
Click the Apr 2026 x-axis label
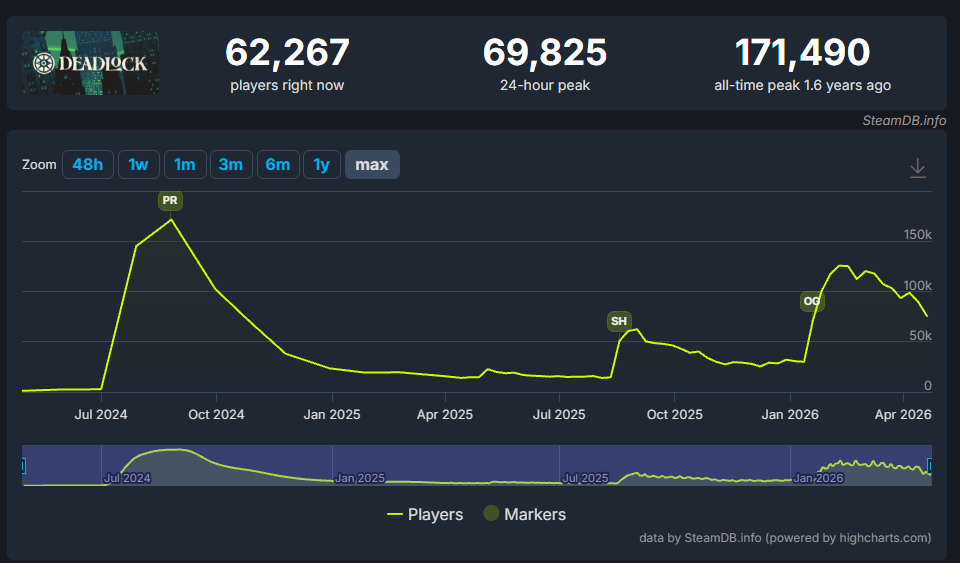click(x=903, y=414)
